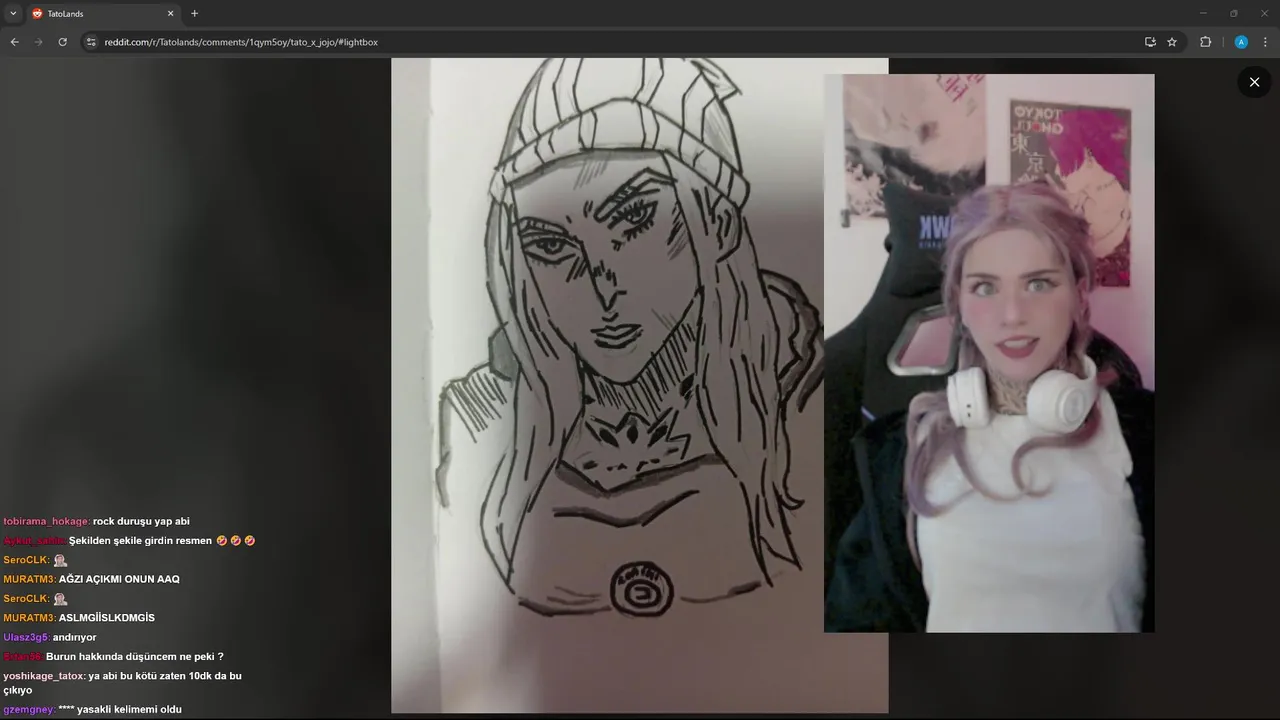
Task: Click username gzemgney in chat
Action: (x=29, y=709)
